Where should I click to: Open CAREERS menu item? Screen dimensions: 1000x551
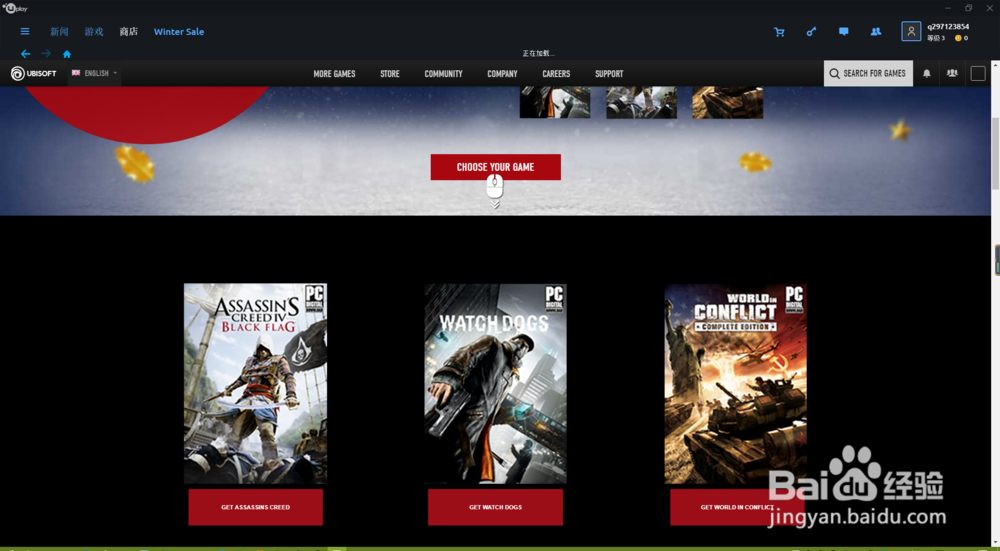(556, 74)
